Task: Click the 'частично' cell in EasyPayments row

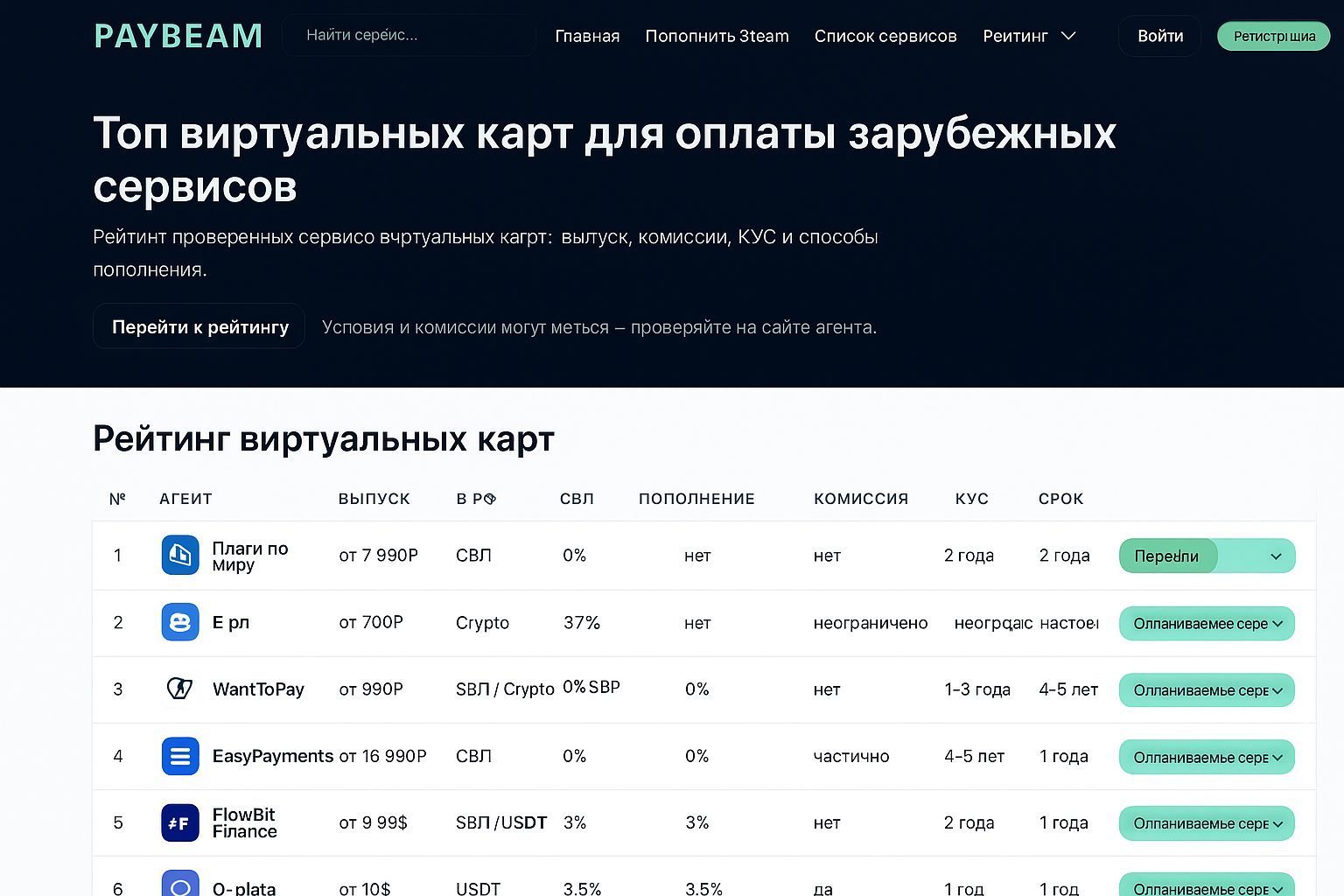Action: (x=851, y=757)
